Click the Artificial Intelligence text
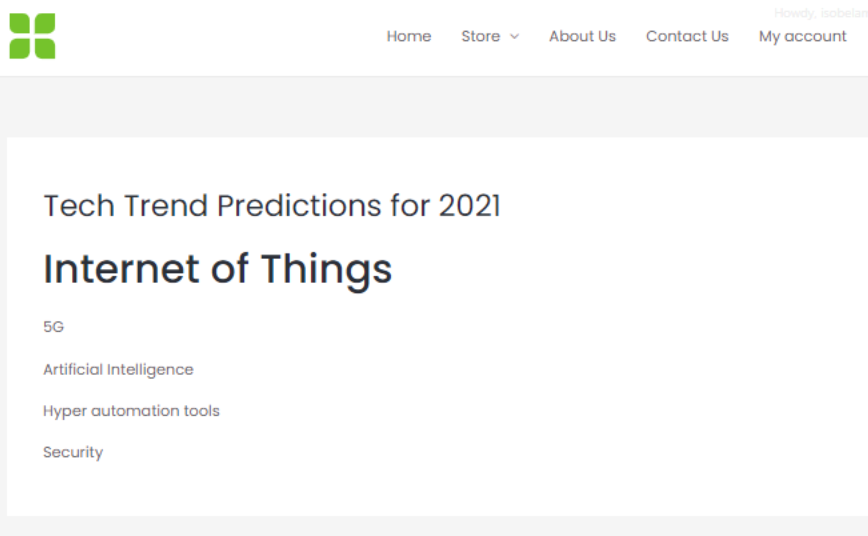The width and height of the screenshot is (868, 536). 118,369
